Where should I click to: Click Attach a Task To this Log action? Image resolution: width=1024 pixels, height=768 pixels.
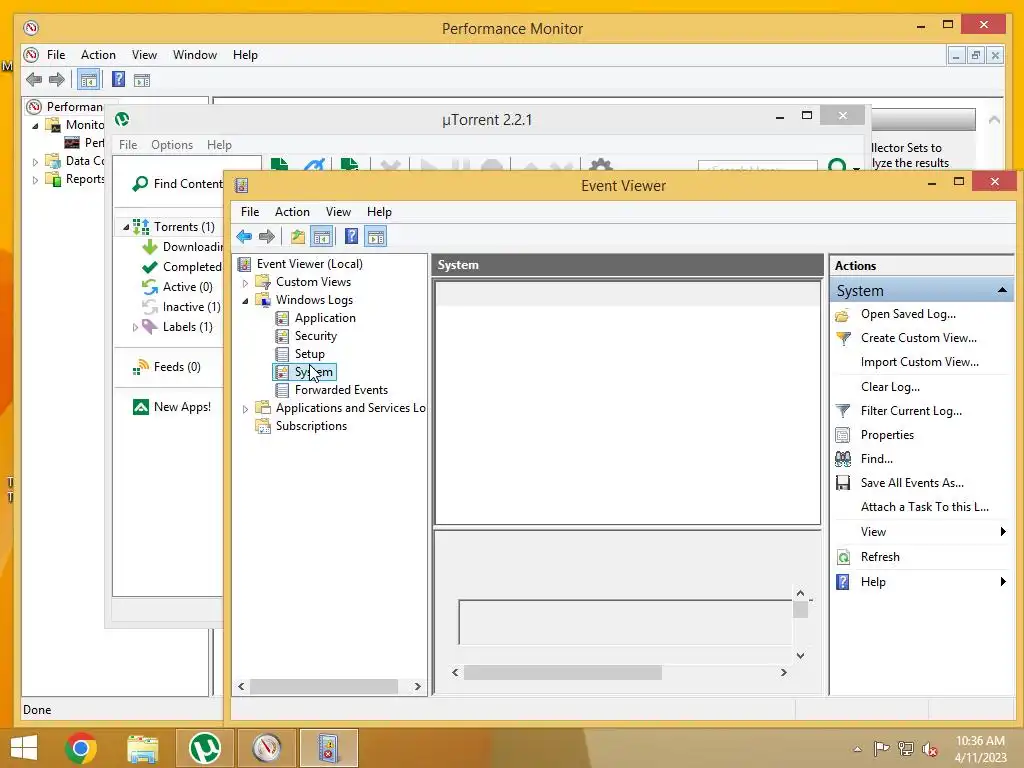924,507
